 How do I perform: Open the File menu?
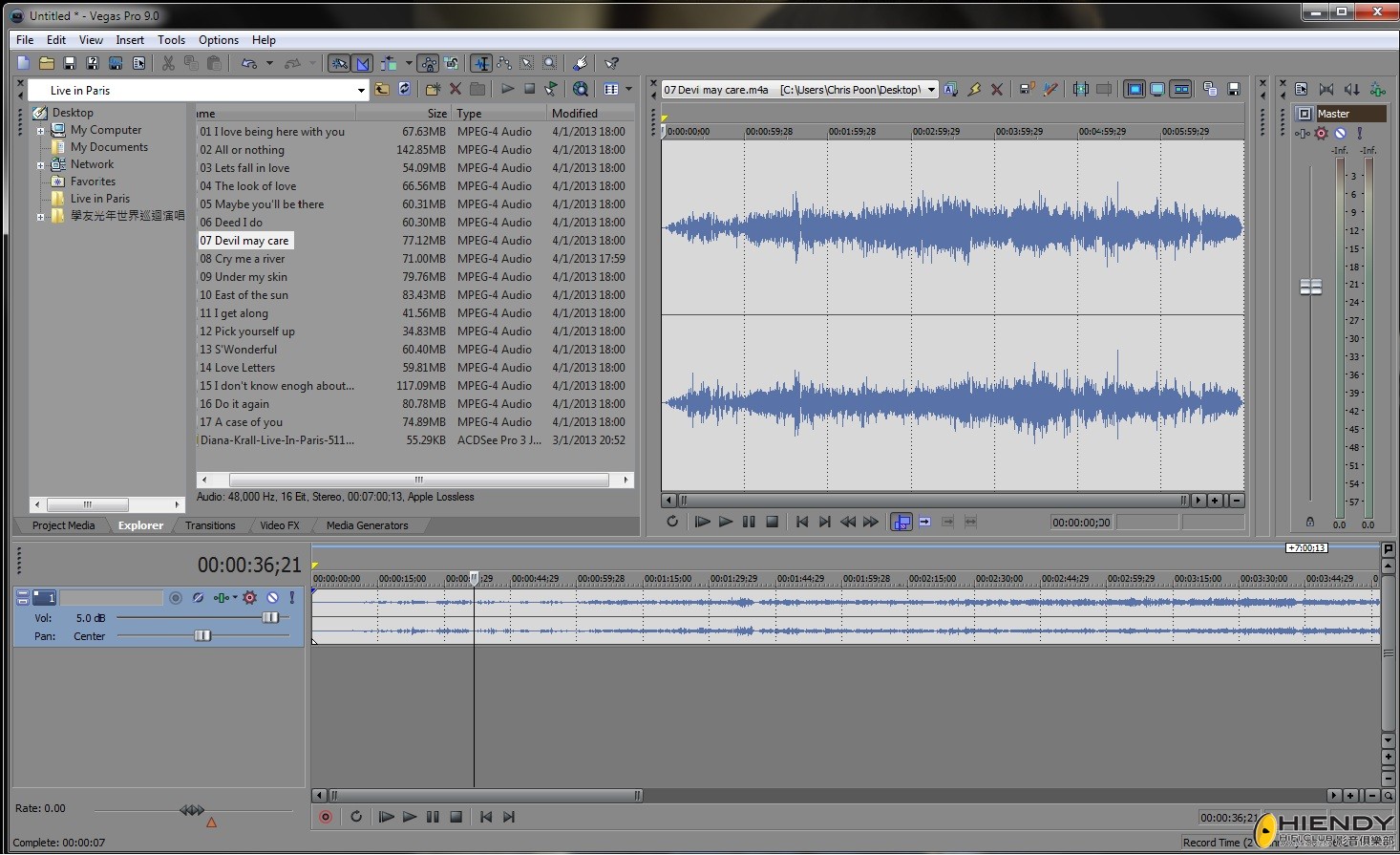coord(25,40)
